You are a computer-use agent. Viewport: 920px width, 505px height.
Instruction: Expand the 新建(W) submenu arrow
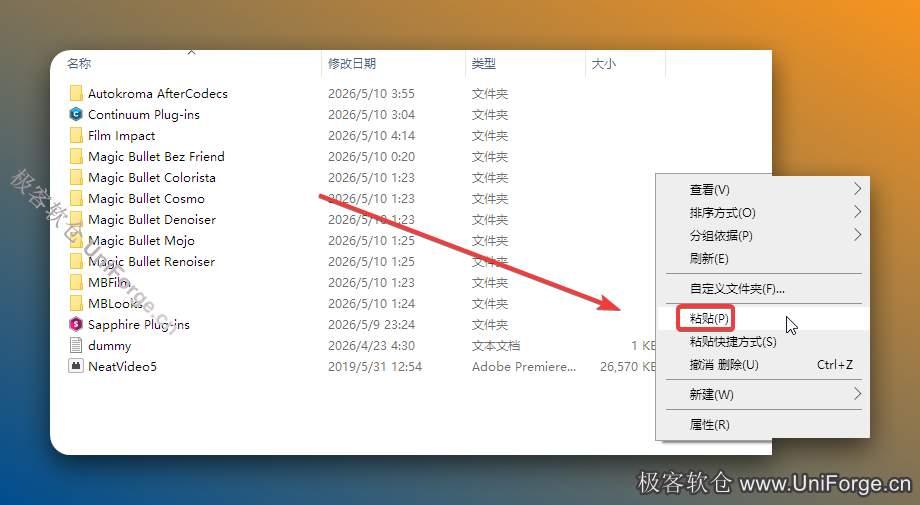point(857,394)
